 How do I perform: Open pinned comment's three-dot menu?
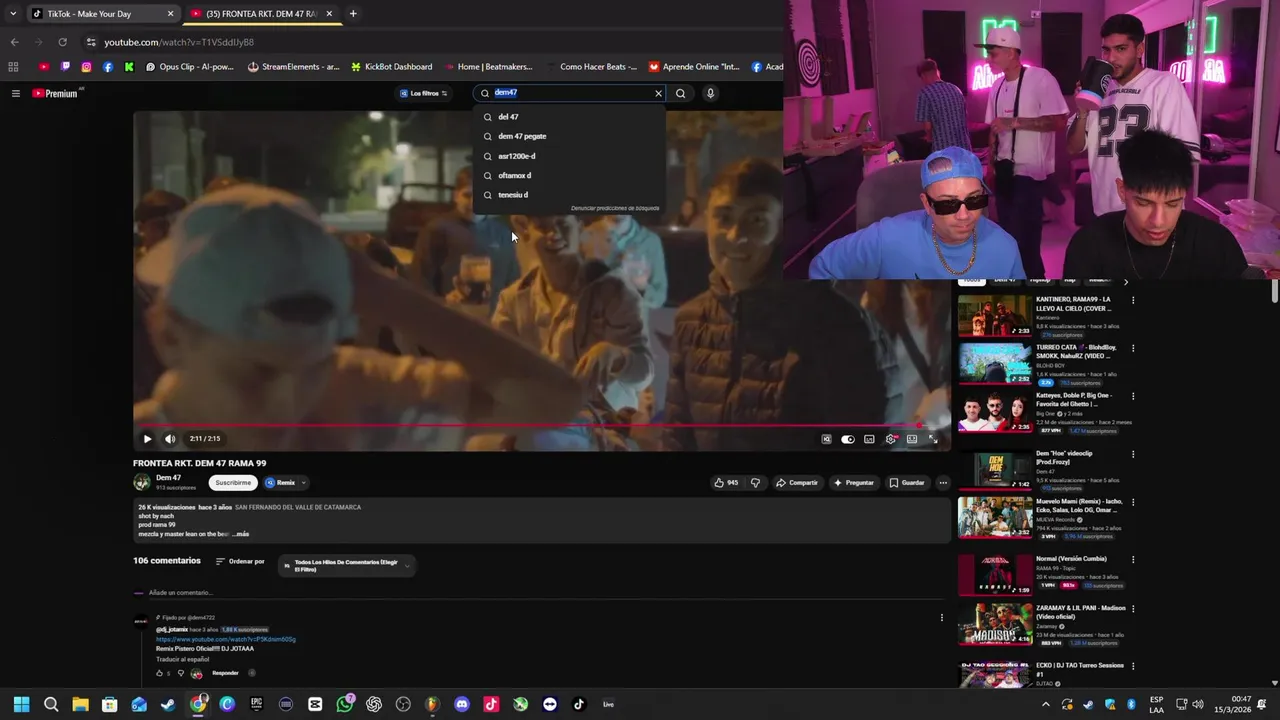click(941, 618)
